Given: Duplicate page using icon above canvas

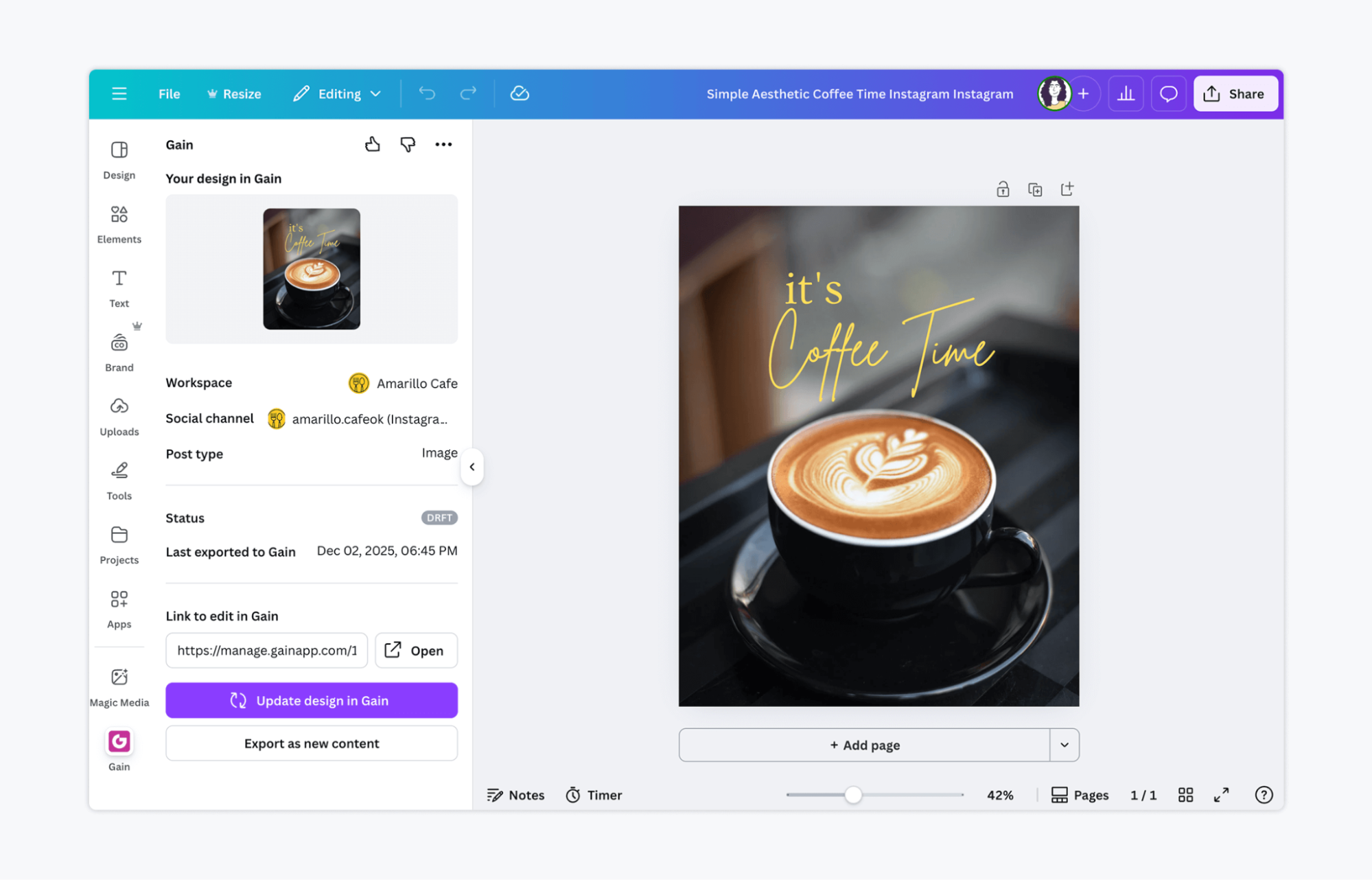Looking at the screenshot, I should [1035, 189].
